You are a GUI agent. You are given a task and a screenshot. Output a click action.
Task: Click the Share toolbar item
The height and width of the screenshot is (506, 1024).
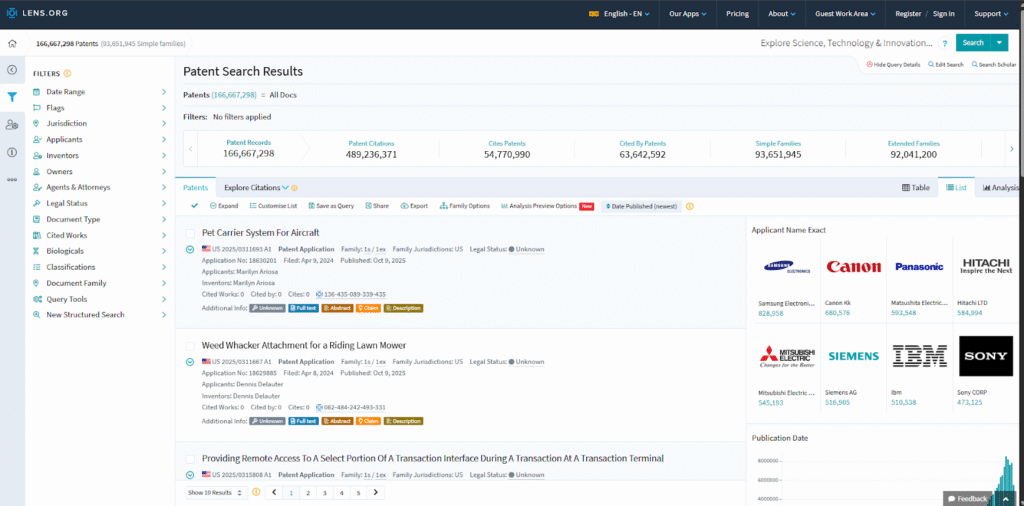click(377, 206)
